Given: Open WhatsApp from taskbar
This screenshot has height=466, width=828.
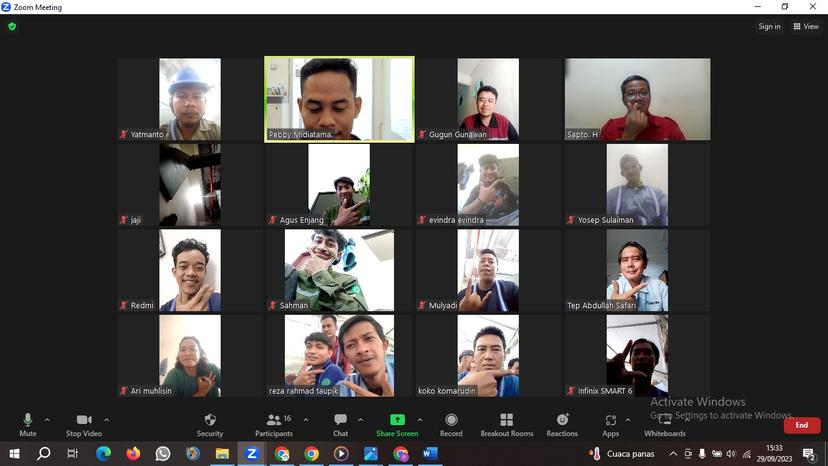Looking at the screenshot, I should tap(163, 453).
